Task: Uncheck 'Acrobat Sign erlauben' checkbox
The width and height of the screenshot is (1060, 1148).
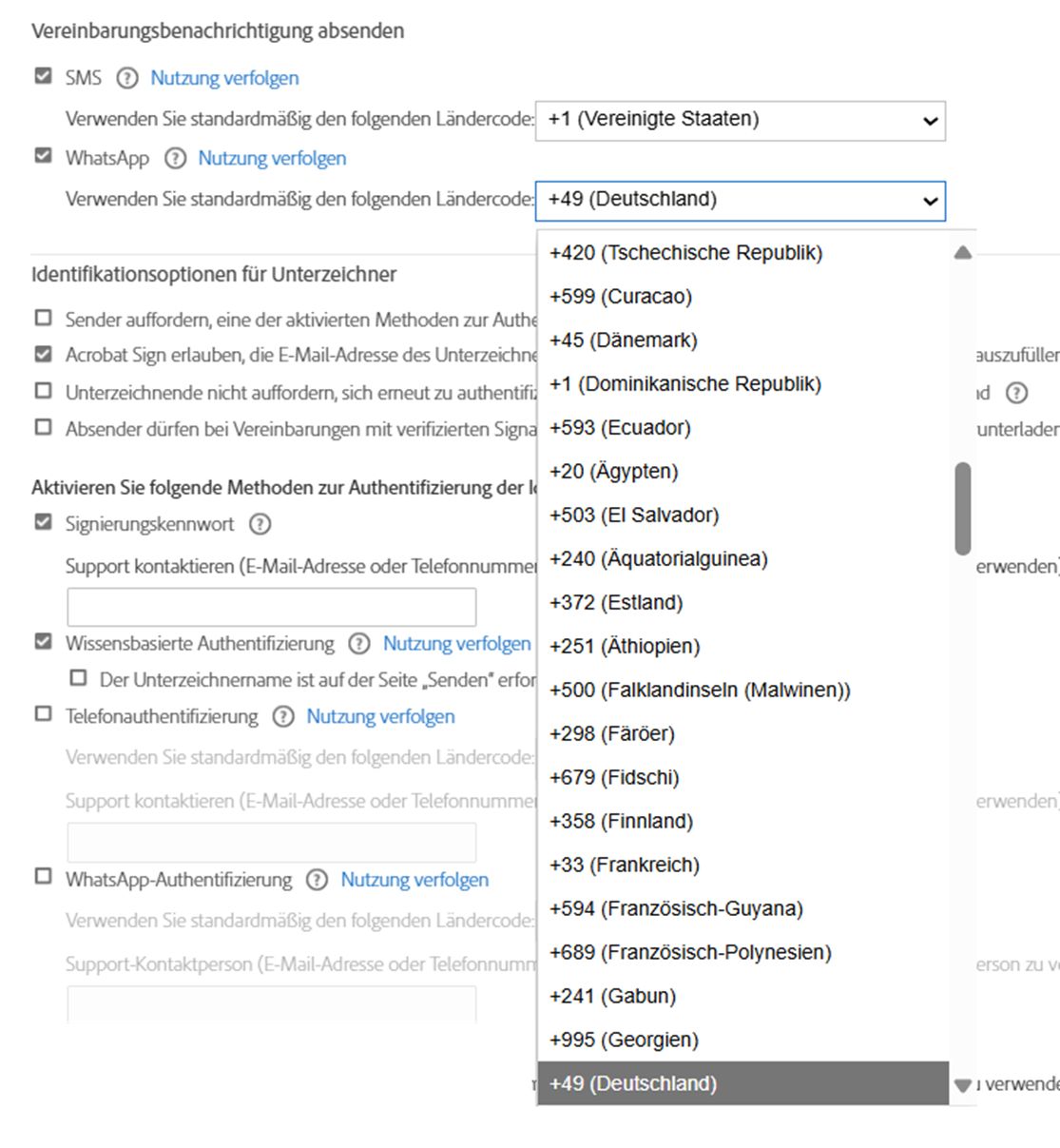Action: coord(43,354)
